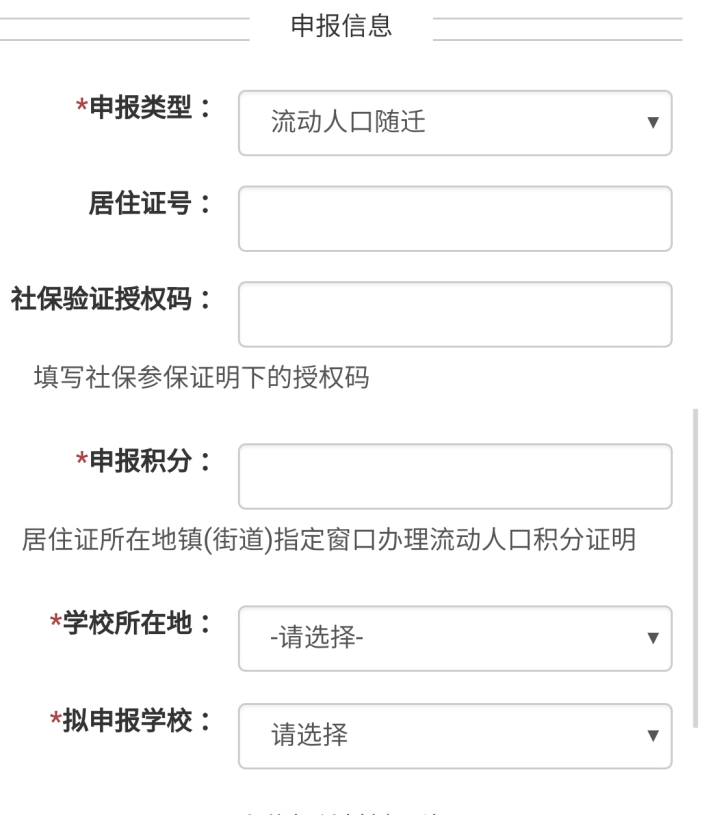
Task: Select the 申报积分 input box
Action: (x=455, y=476)
